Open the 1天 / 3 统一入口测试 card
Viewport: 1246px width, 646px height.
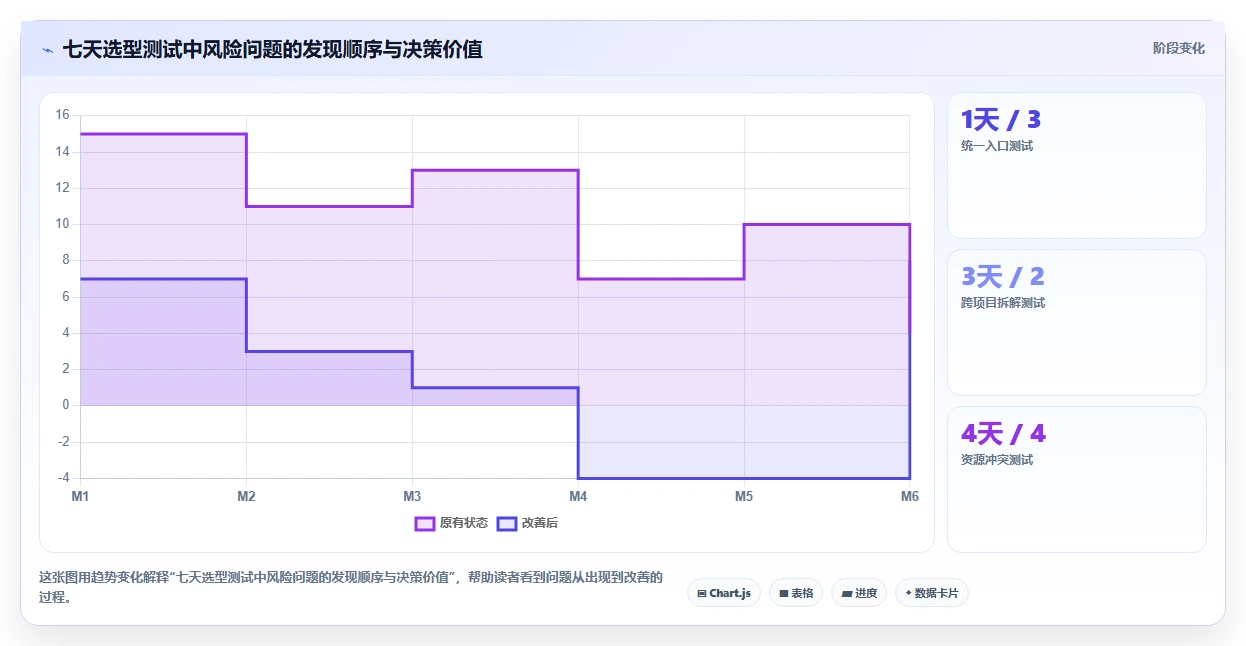tap(1077, 165)
